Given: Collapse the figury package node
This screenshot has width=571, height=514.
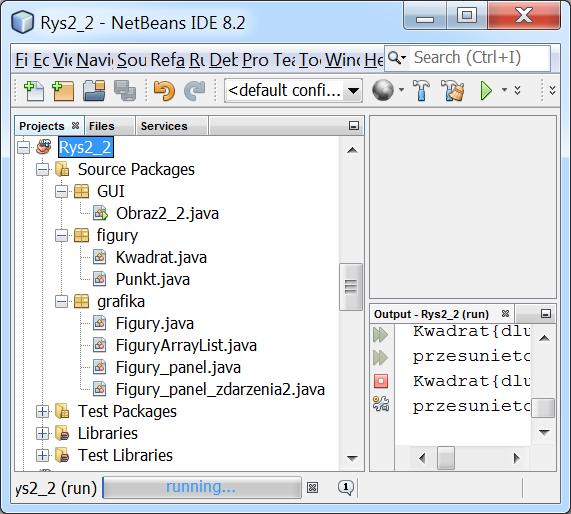Looking at the screenshot, I should click(62, 236).
